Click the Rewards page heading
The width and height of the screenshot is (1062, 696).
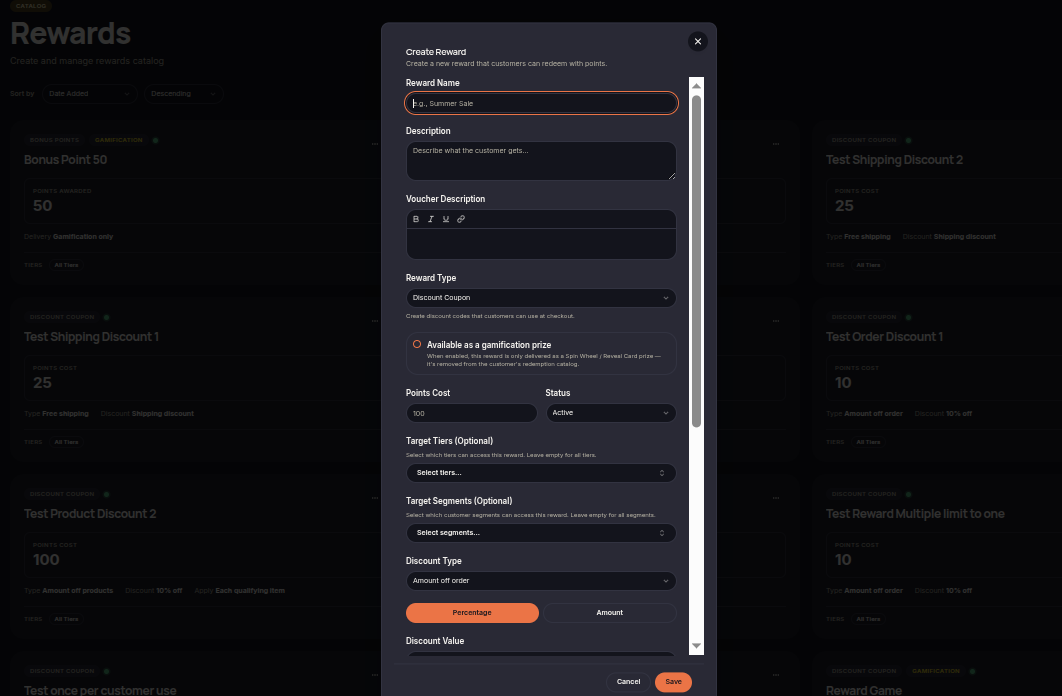click(x=70, y=33)
